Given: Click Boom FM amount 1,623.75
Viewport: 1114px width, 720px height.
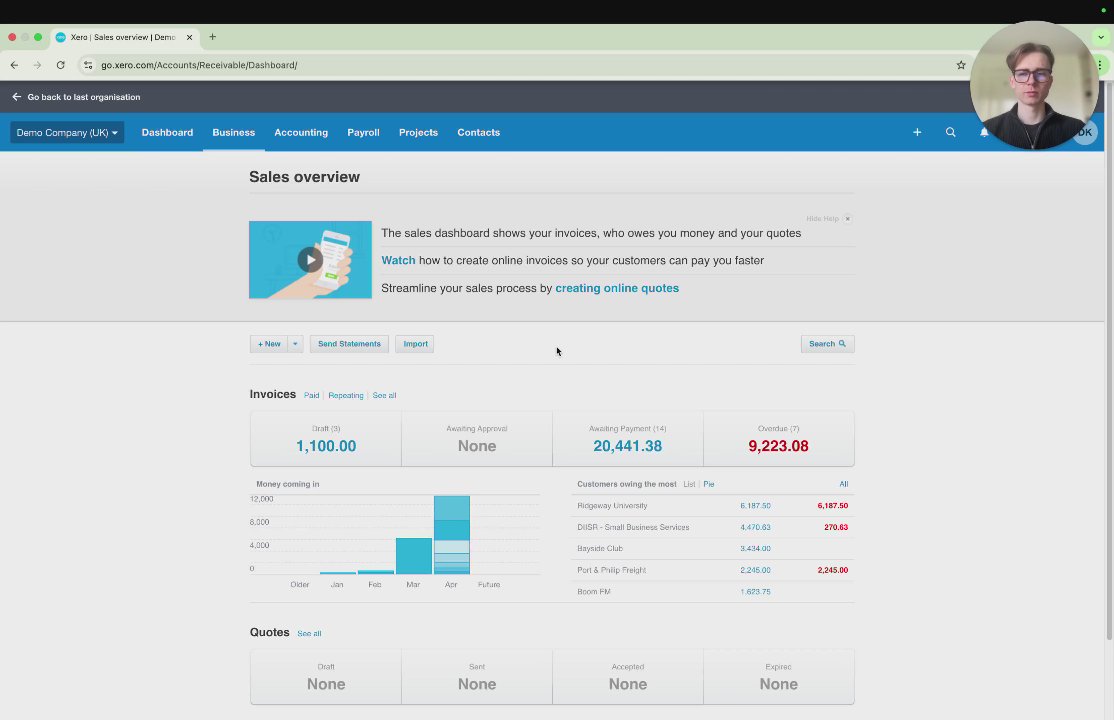Looking at the screenshot, I should tap(755, 591).
